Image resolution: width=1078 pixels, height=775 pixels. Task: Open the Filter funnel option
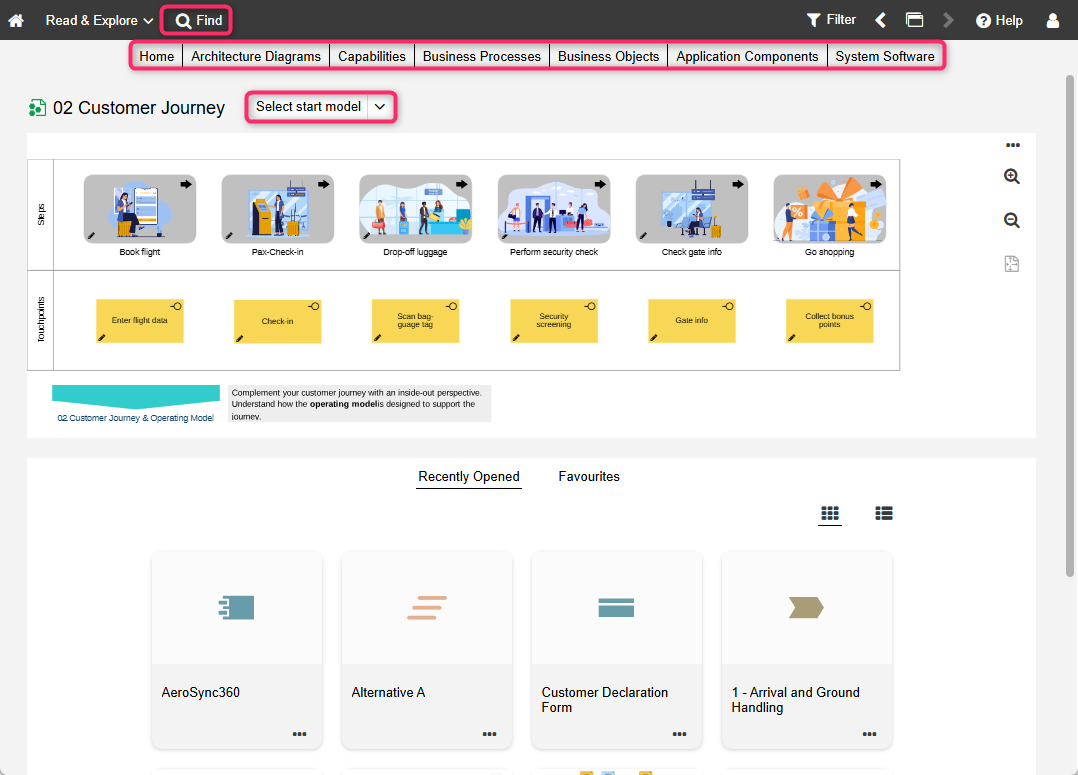click(x=831, y=20)
